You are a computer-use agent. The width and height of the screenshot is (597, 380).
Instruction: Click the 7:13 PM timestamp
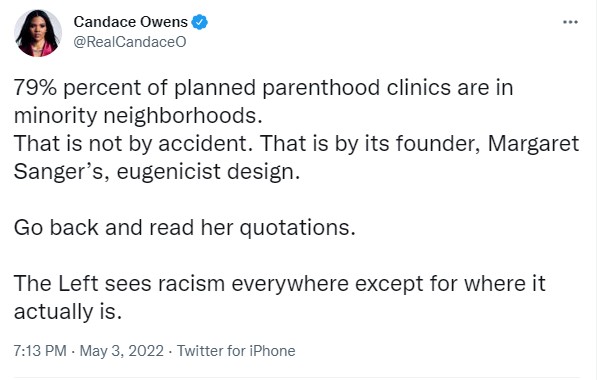click(x=40, y=351)
